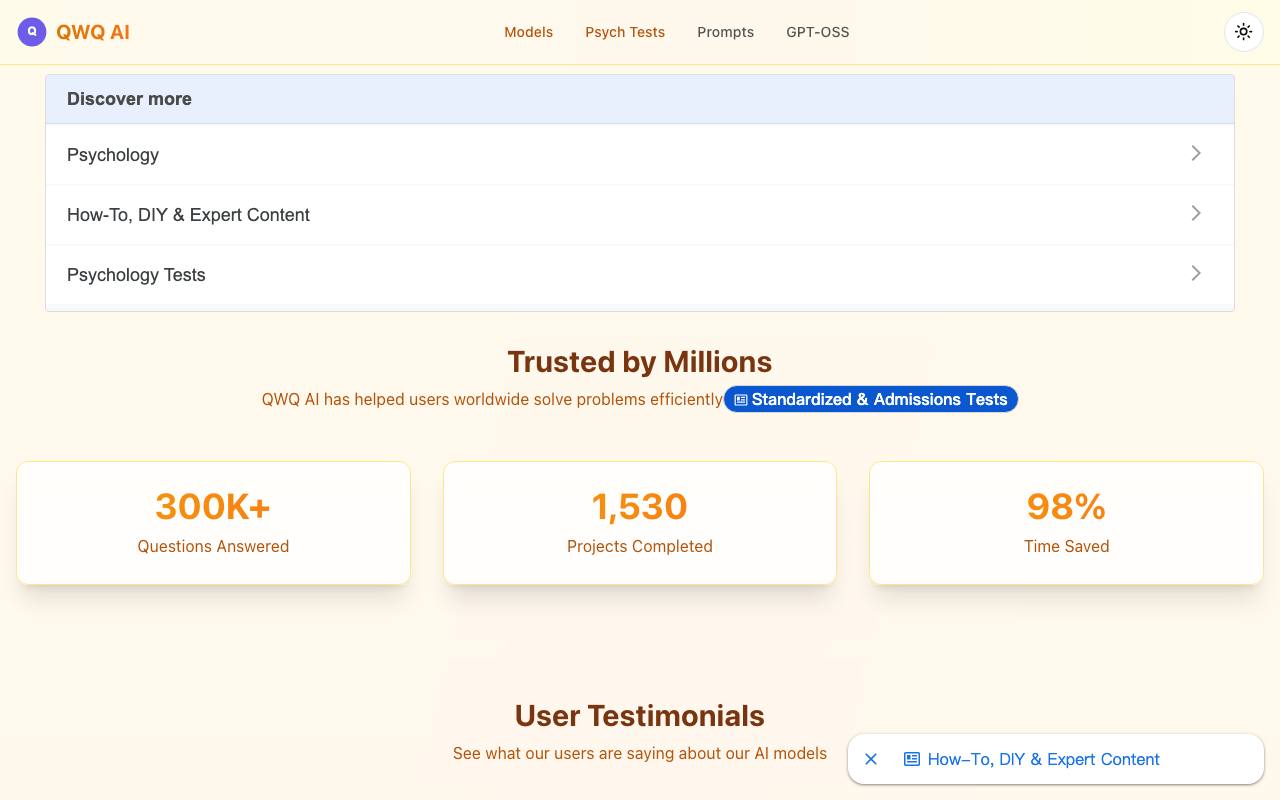Click the 'QWQ AI has helped users worldwide' tagline

[x=492, y=399]
